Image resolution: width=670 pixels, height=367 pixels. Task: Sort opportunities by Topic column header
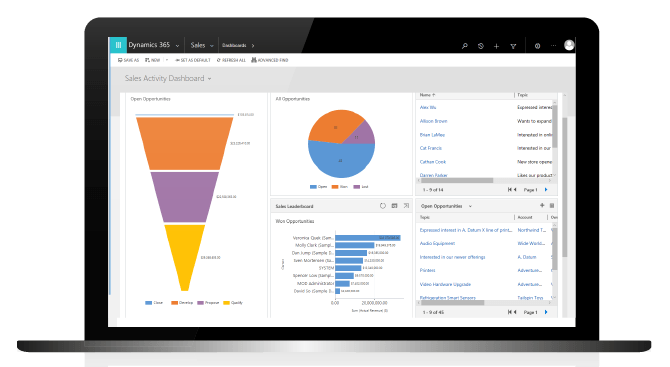tap(425, 217)
